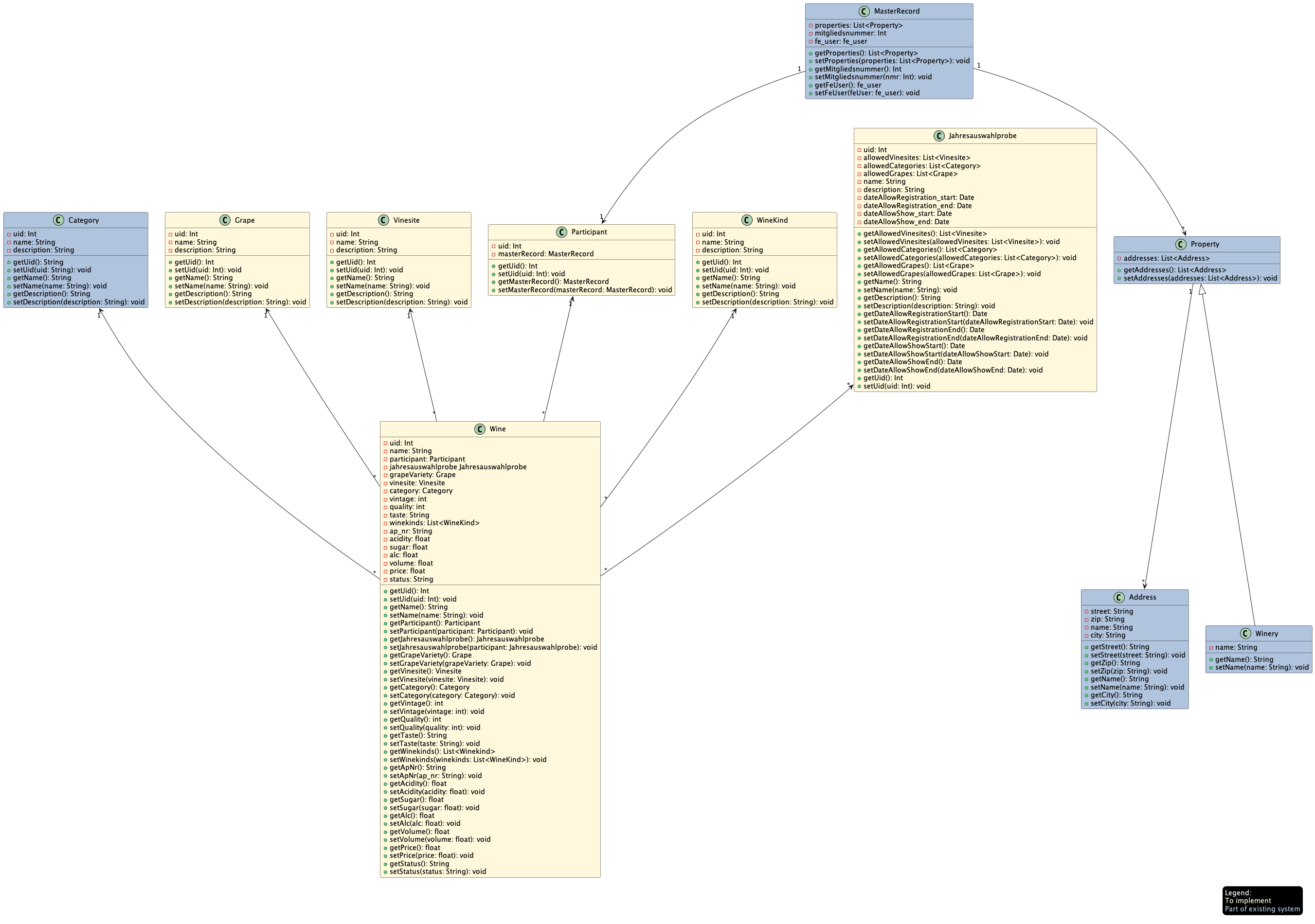The width and height of the screenshot is (1315, 924).
Task: Click 'allowedGrapes: List<Grape>' attribute in Jahresauswahlprobe
Action: (910, 174)
